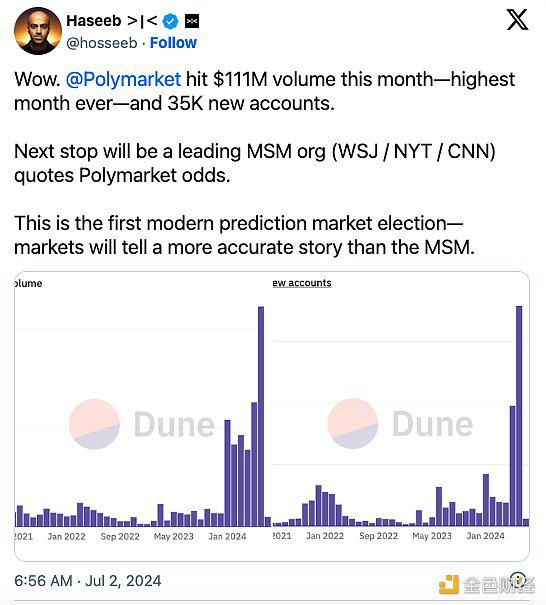Viewport: 546px width, 605px height.
Task: Open the @Polymarket mention link
Action: (123, 79)
